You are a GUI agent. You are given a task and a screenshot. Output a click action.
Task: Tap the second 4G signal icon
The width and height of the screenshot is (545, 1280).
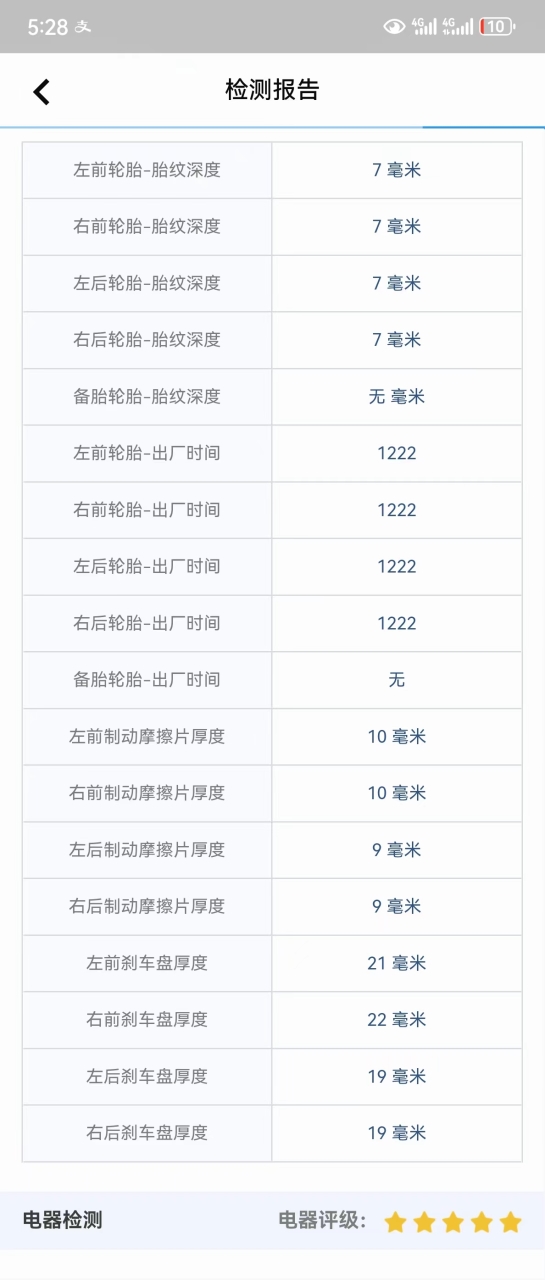tap(457, 26)
